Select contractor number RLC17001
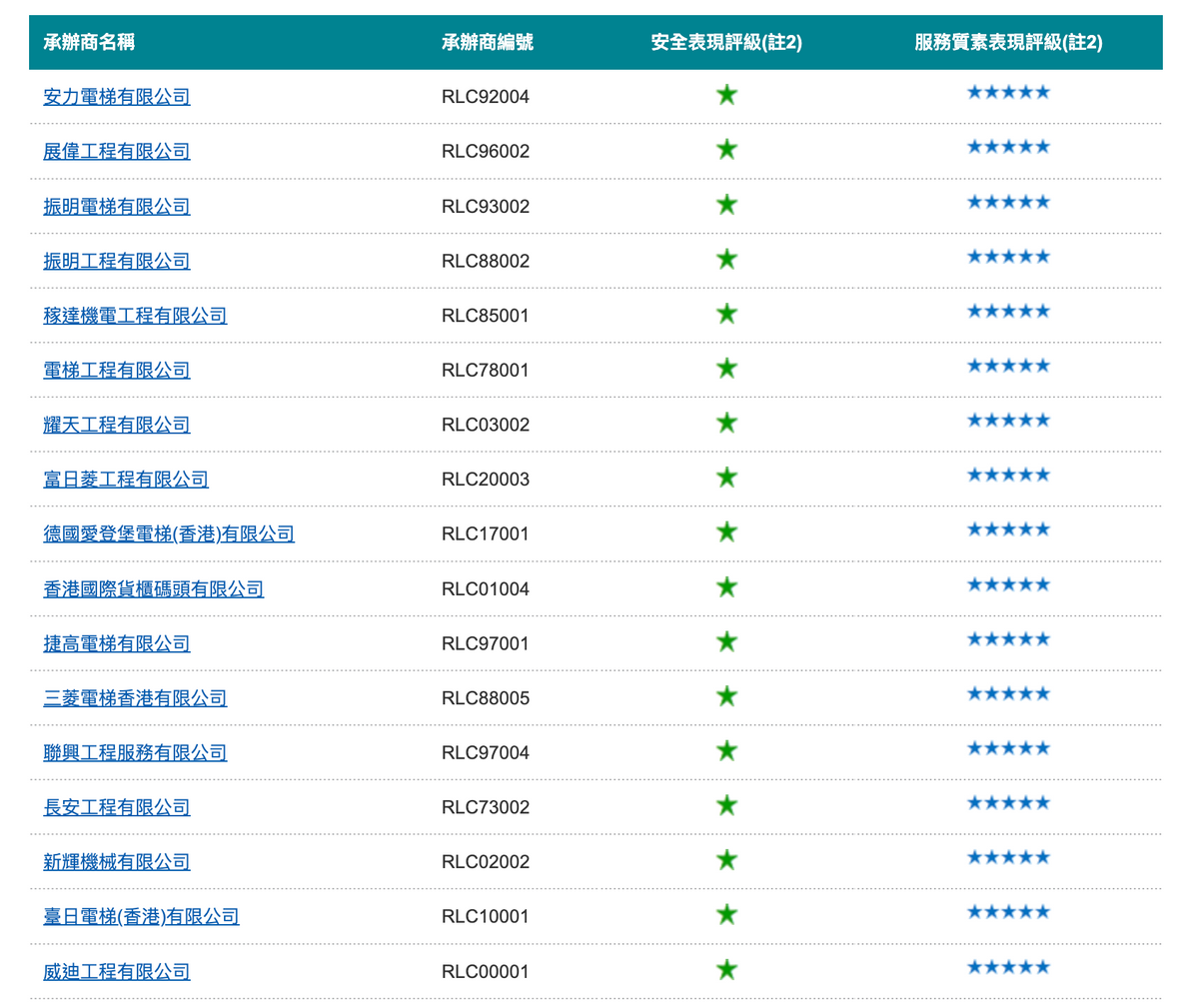Viewport: 1199px width, 1008px height. tap(486, 534)
